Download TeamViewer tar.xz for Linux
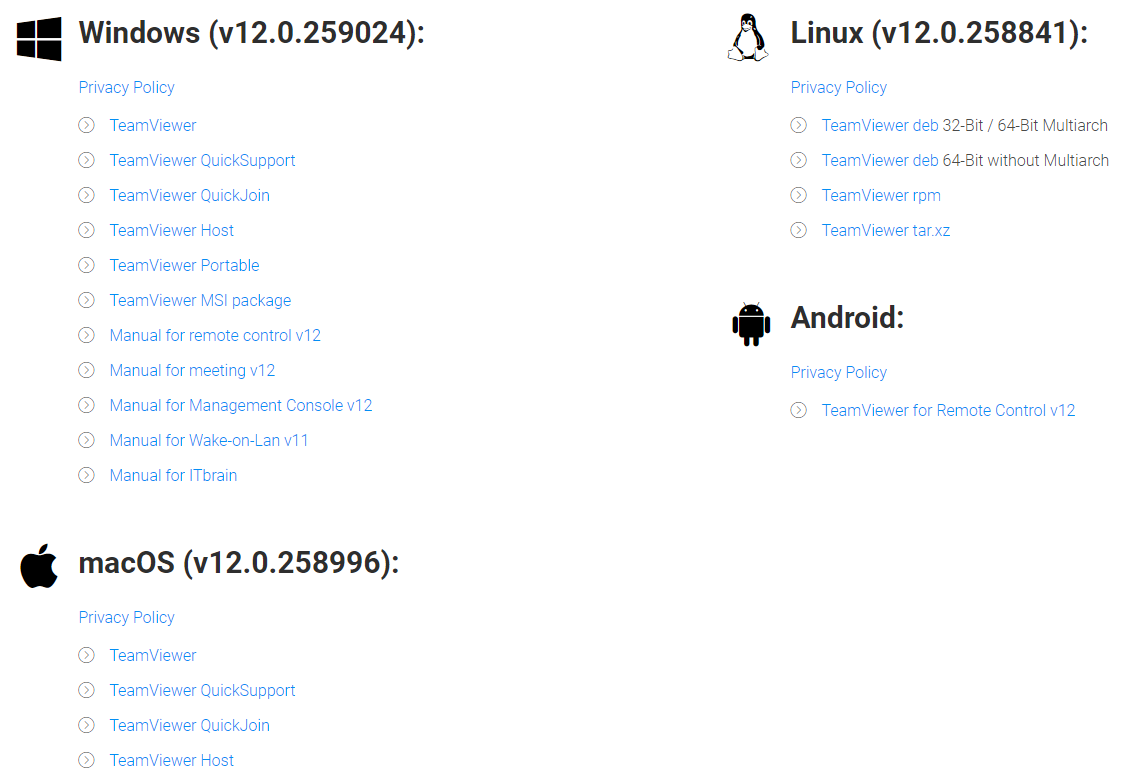The height and width of the screenshot is (780, 1125). coord(885,230)
